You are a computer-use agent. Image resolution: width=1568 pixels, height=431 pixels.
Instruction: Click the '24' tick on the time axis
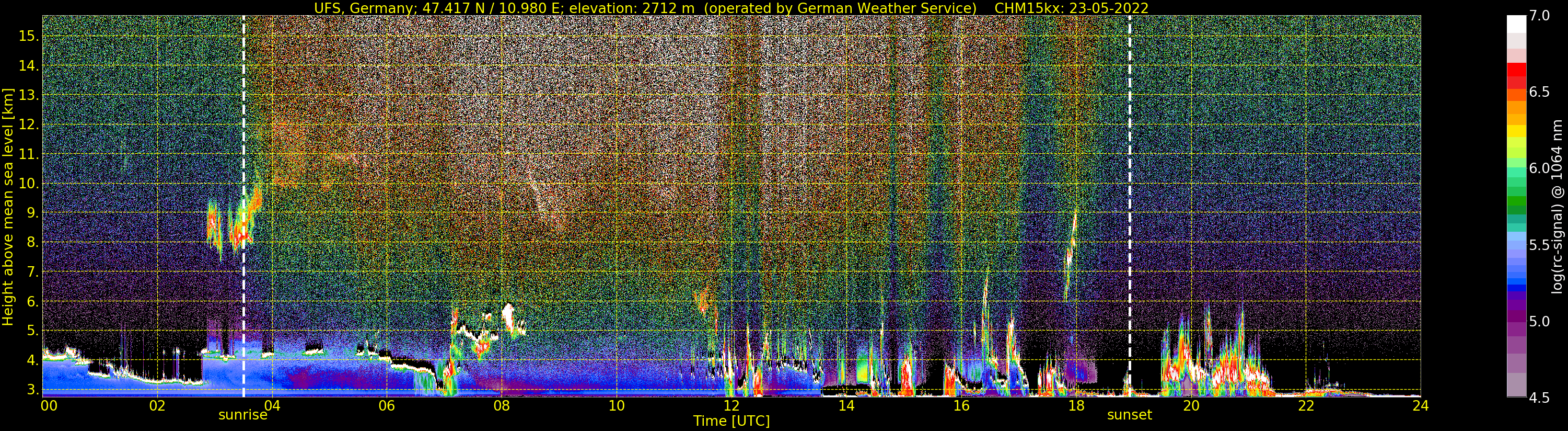point(1420,405)
